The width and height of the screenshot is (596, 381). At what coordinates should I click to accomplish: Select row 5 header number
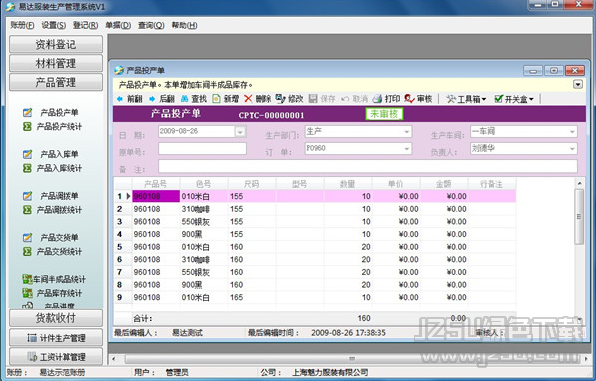click(123, 247)
